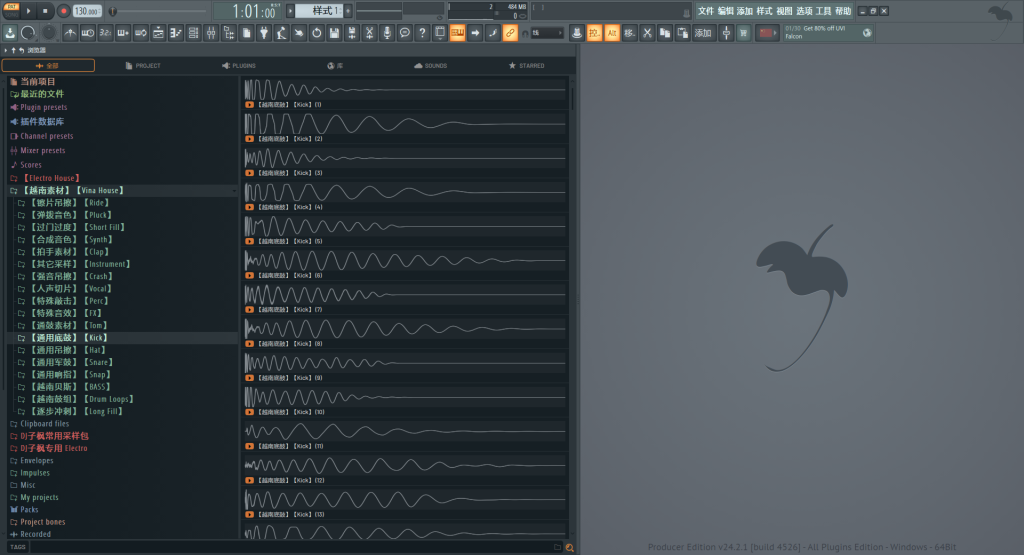
Task: Click the 添加 toolbar button
Action: click(x=703, y=33)
